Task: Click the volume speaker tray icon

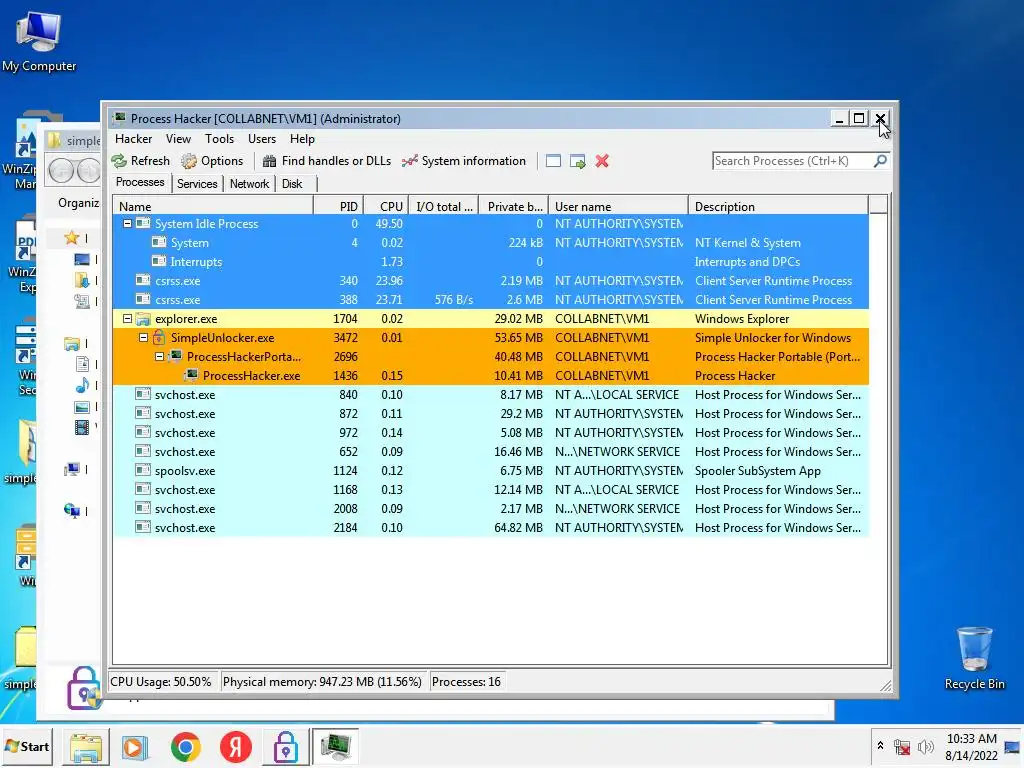Action: pyautogui.click(x=925, y=747)
